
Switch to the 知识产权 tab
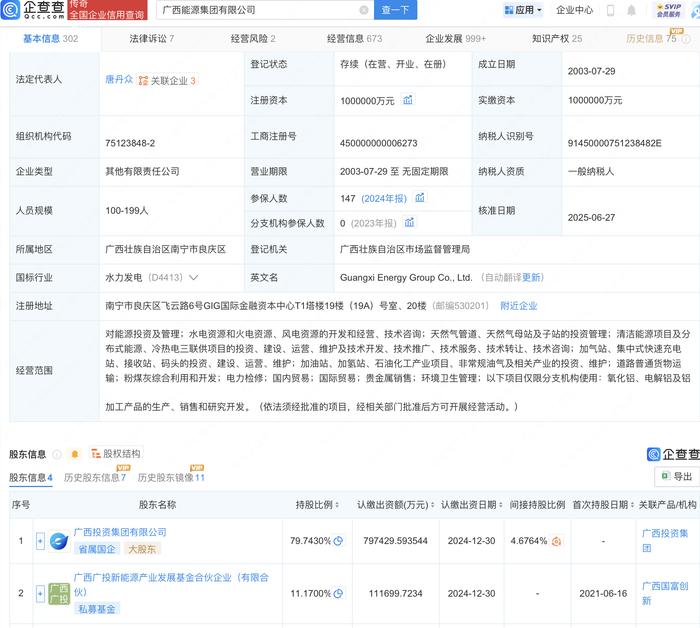(x=557, y=39)
